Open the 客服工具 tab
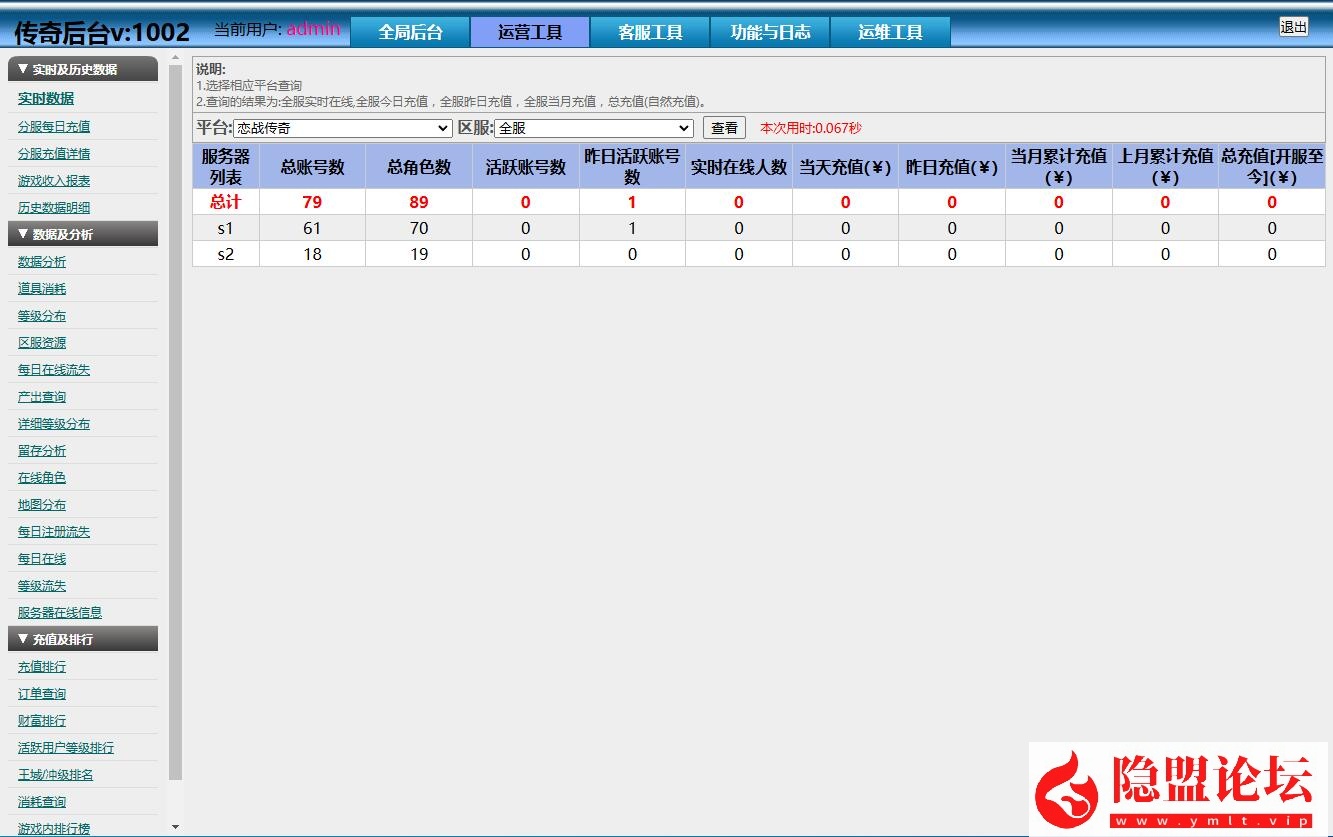This screenshot has height=837, width=1333. click(650, 32)
